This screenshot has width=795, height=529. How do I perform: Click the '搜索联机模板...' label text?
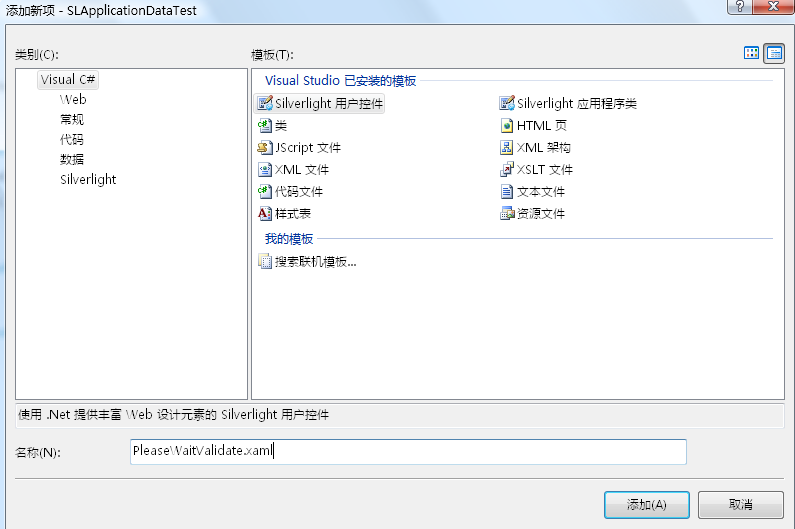point(316,262)
